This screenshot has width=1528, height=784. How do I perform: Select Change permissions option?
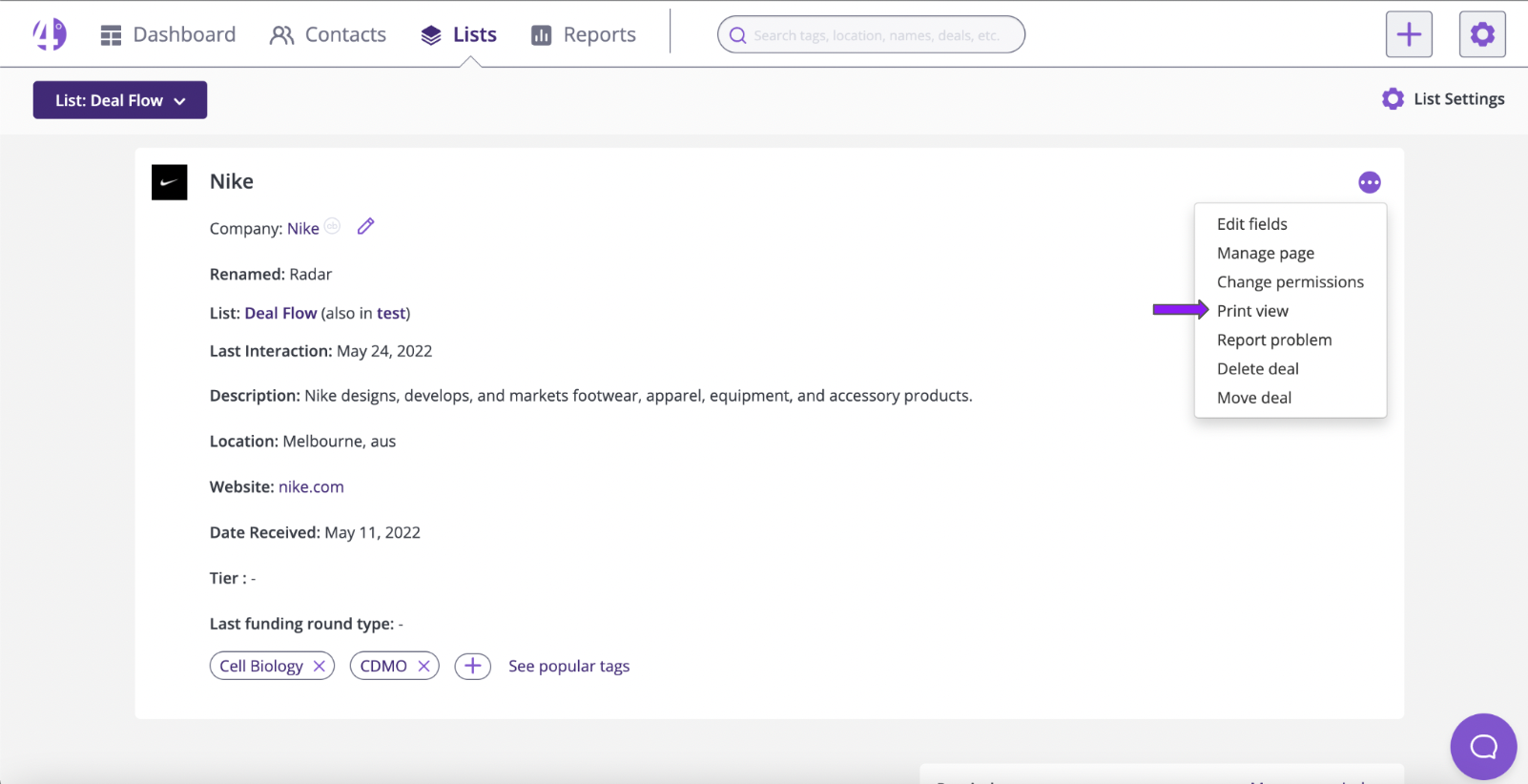pos(1290,282)
